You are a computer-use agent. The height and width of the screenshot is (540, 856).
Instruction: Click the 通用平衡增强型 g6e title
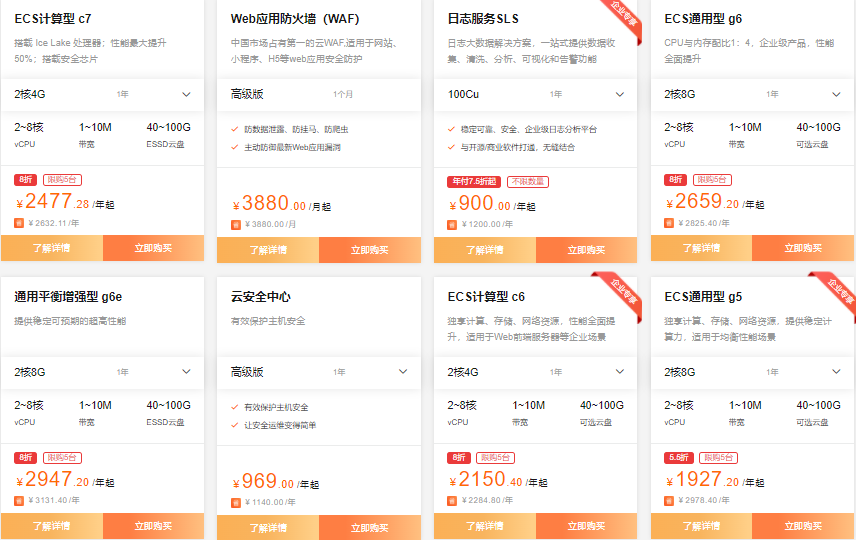(x=68, y=296)
